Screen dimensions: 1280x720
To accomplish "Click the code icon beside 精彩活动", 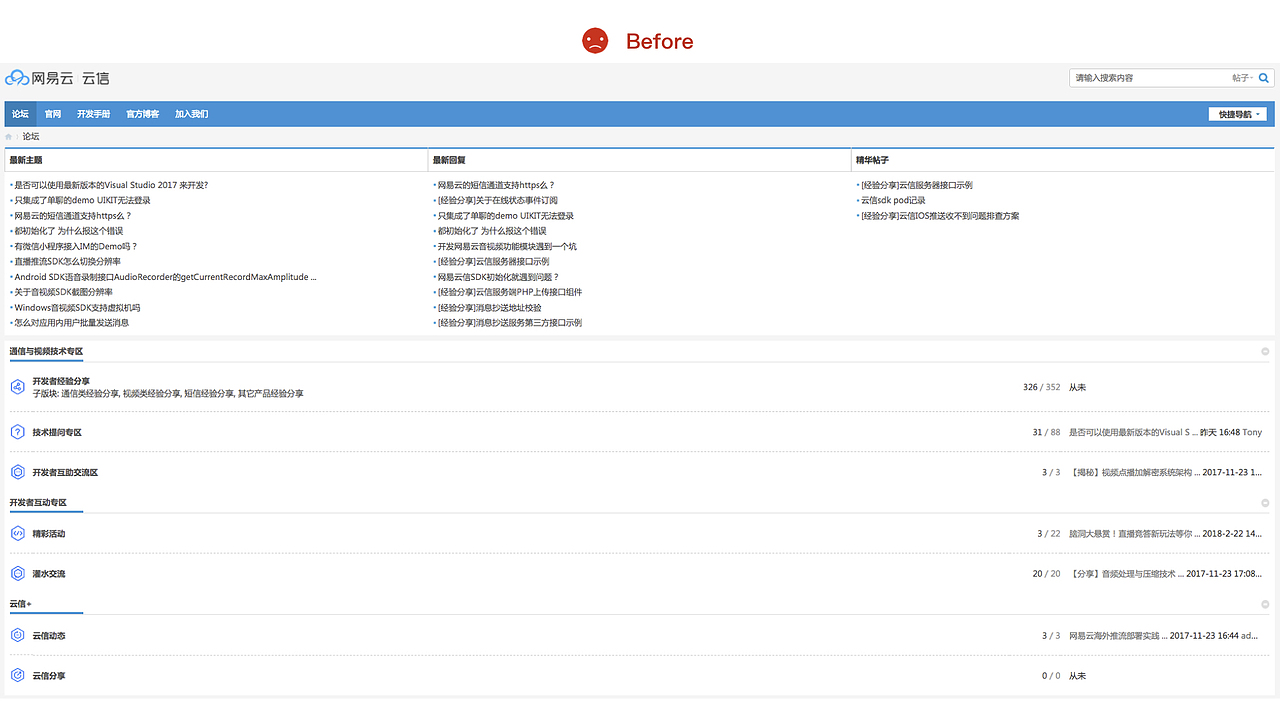I will pos(17,534).
